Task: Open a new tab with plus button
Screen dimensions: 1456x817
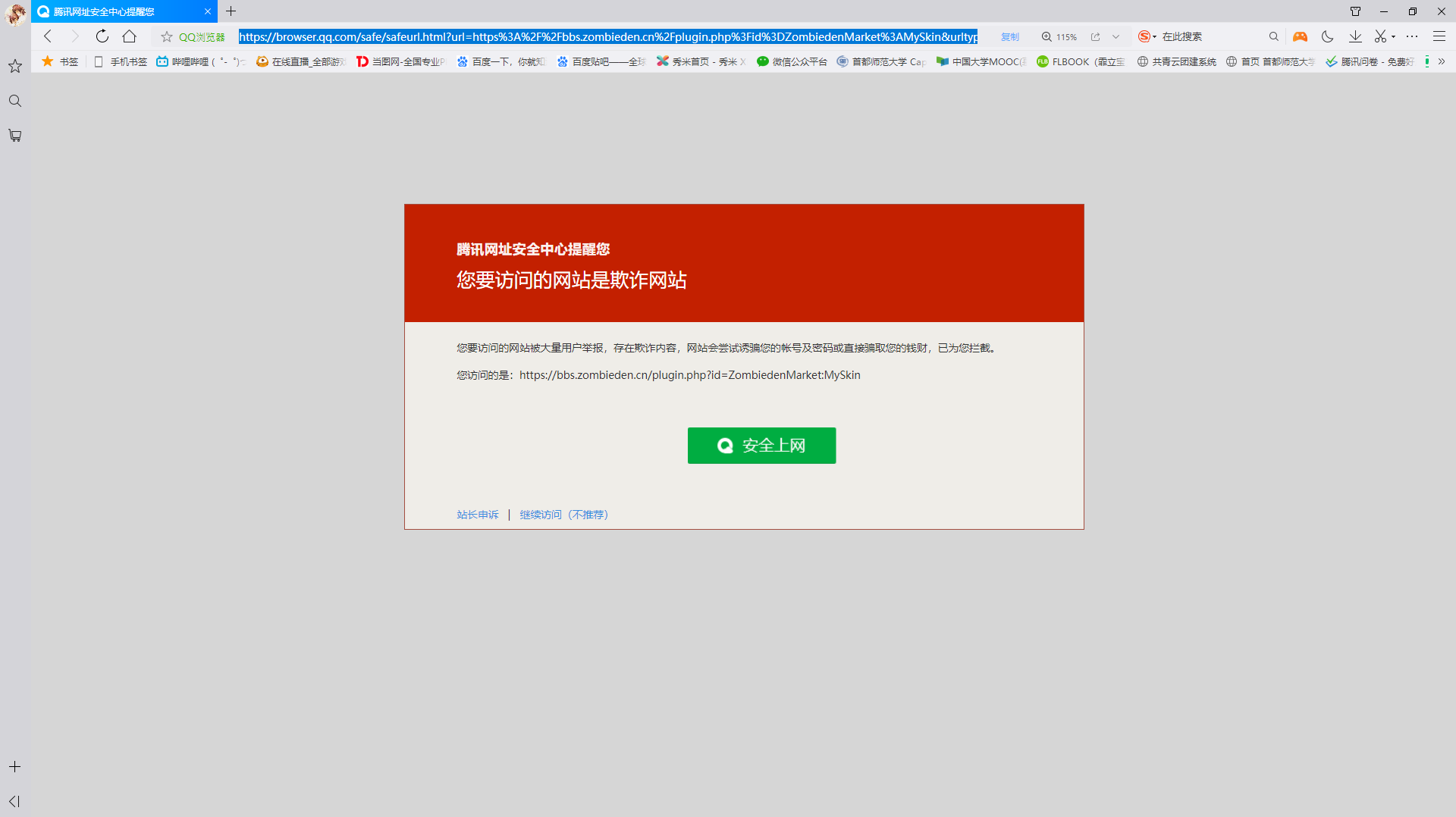Action: click(231, 11)
